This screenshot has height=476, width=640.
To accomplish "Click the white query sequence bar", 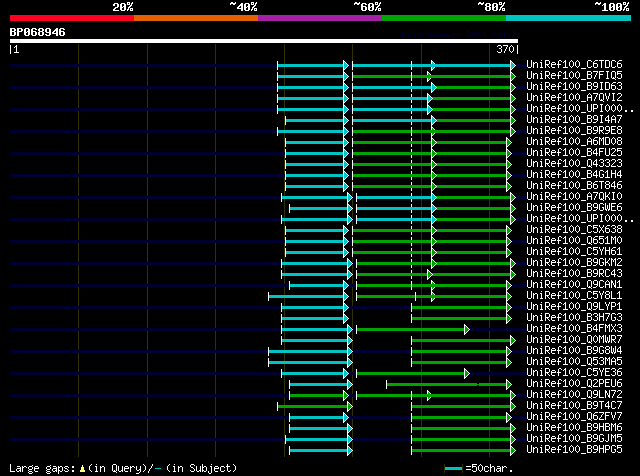I will 264,41.
